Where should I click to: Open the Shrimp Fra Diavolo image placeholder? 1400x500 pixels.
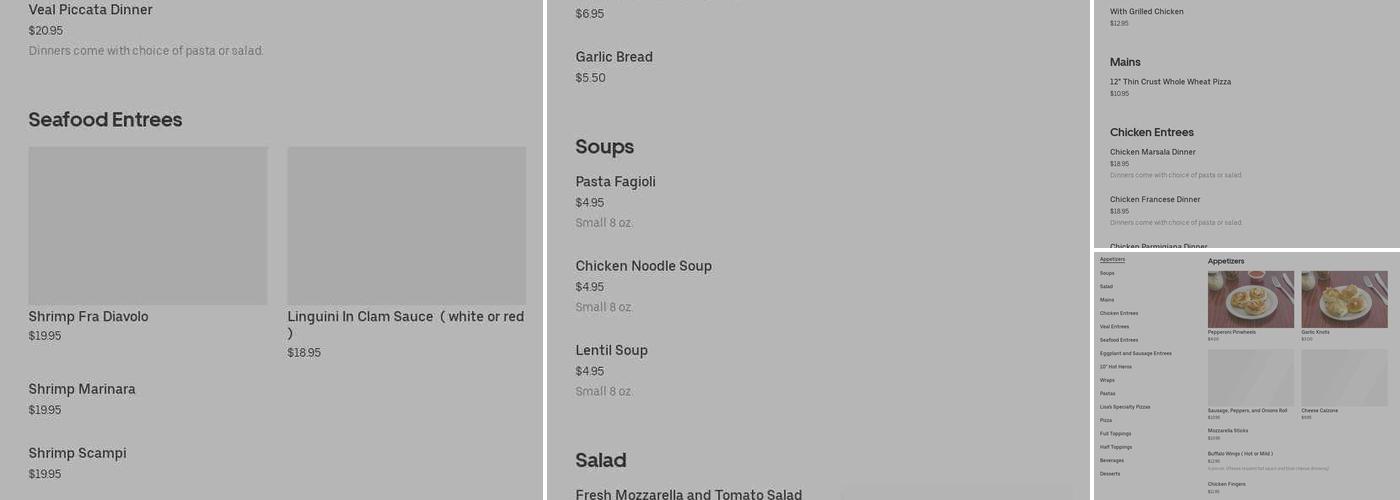(x=148, y=225)
